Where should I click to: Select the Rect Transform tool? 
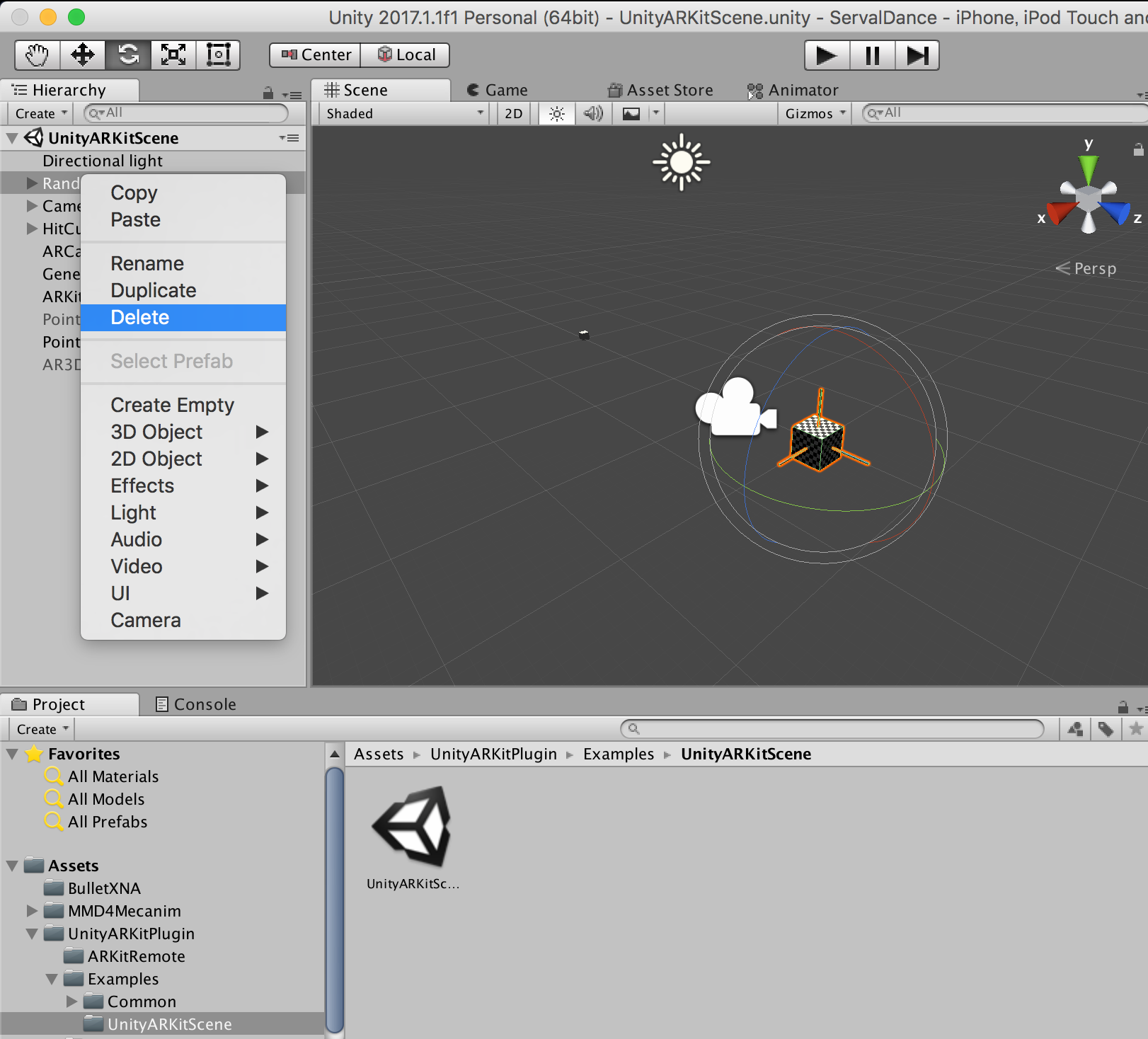click(x=218, y=54)
